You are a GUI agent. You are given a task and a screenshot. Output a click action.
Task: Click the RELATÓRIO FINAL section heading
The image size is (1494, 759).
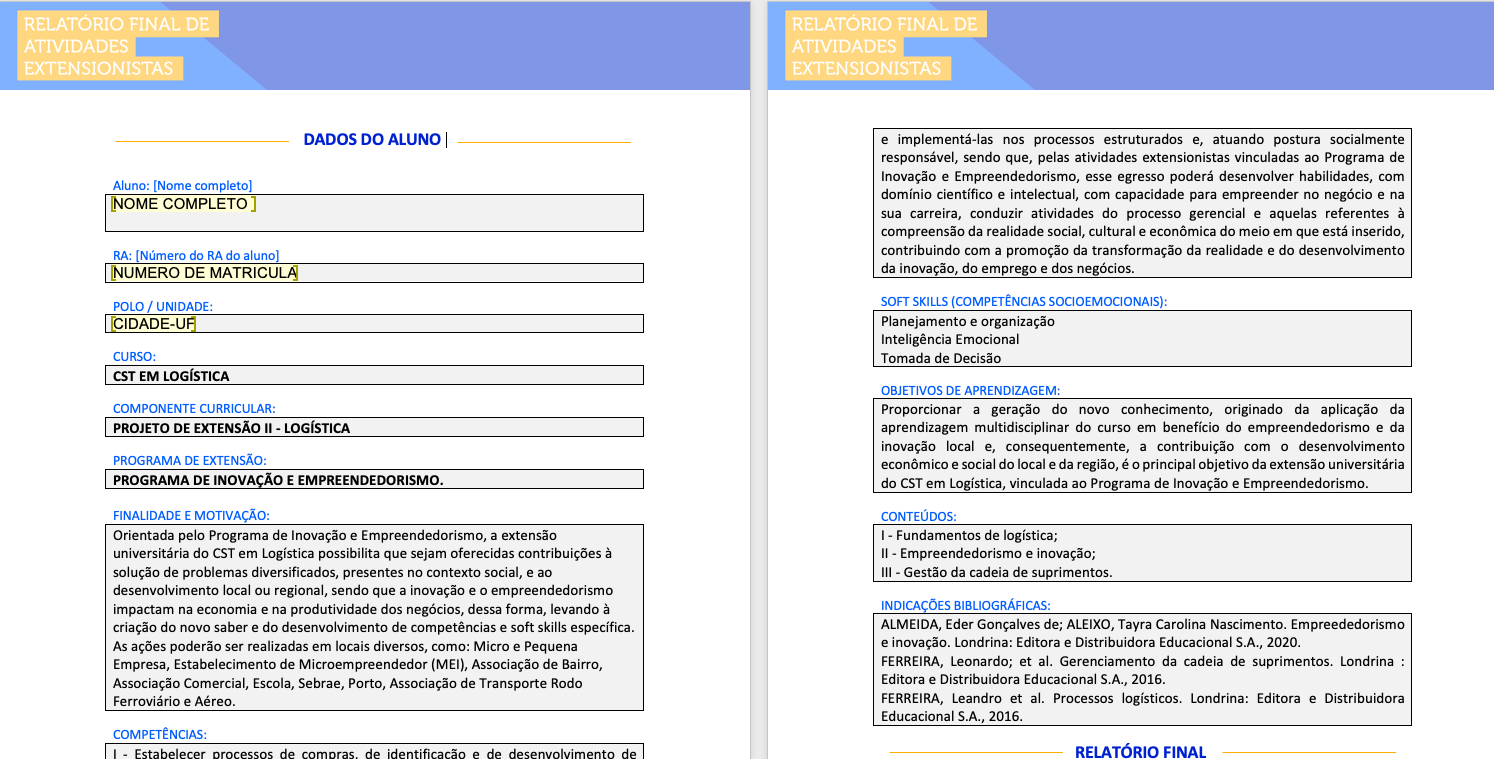tap(1140, 751)
